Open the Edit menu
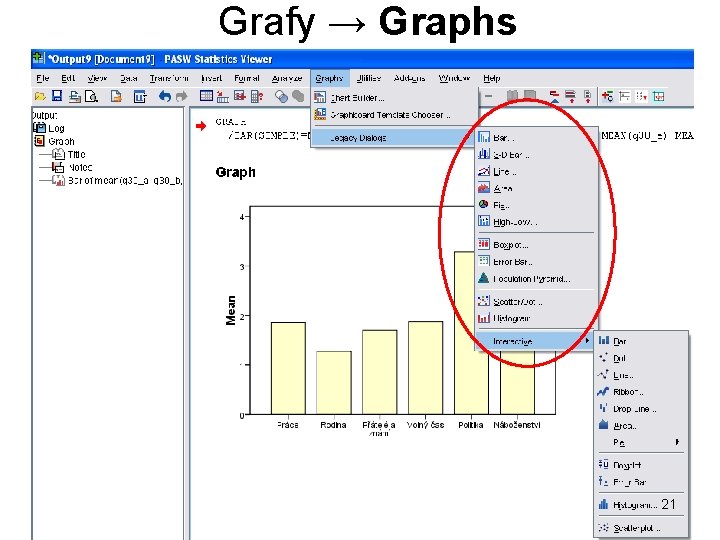 point(68,79)
